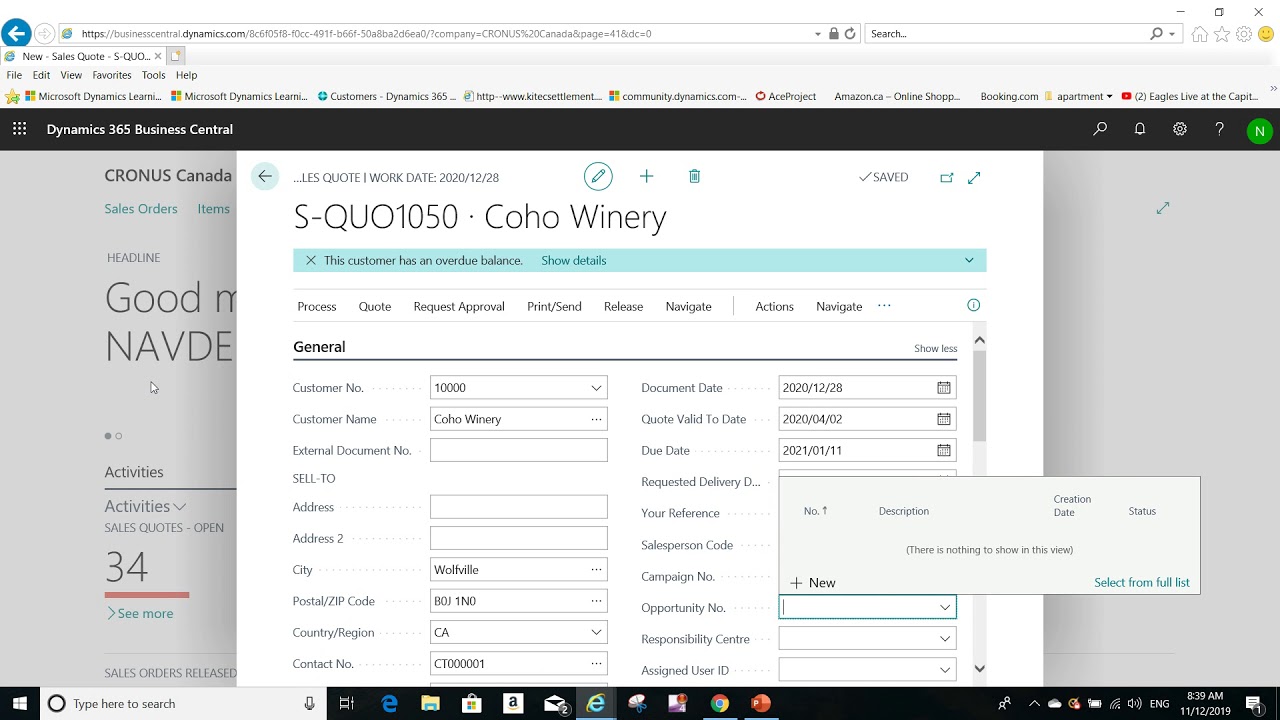Screen dimensions: 1280x720
Task: Expand quote page to full screen
Action: [974, 178]
